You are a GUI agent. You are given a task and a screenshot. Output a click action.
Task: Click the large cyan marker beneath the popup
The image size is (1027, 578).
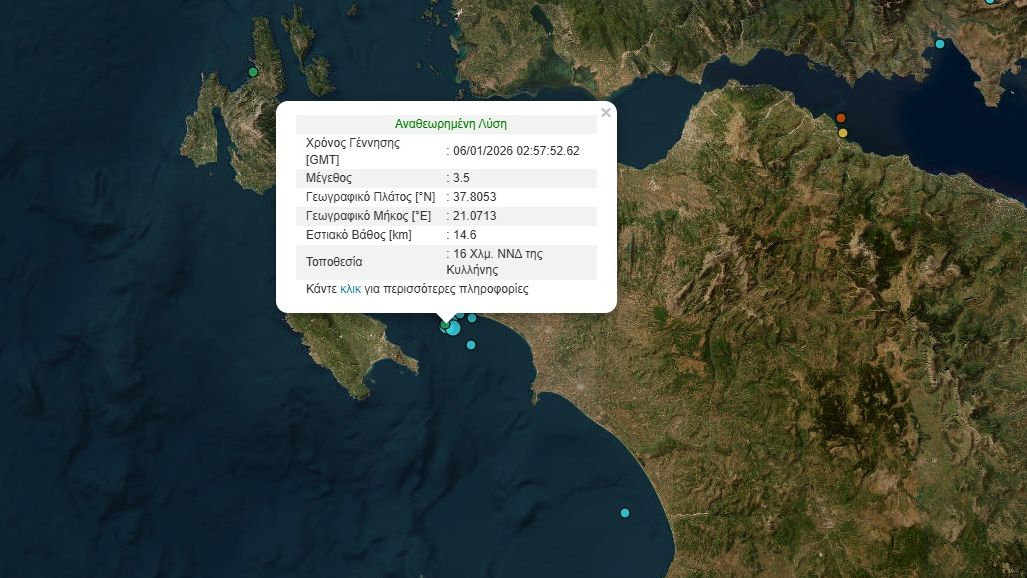click(453, 327)
